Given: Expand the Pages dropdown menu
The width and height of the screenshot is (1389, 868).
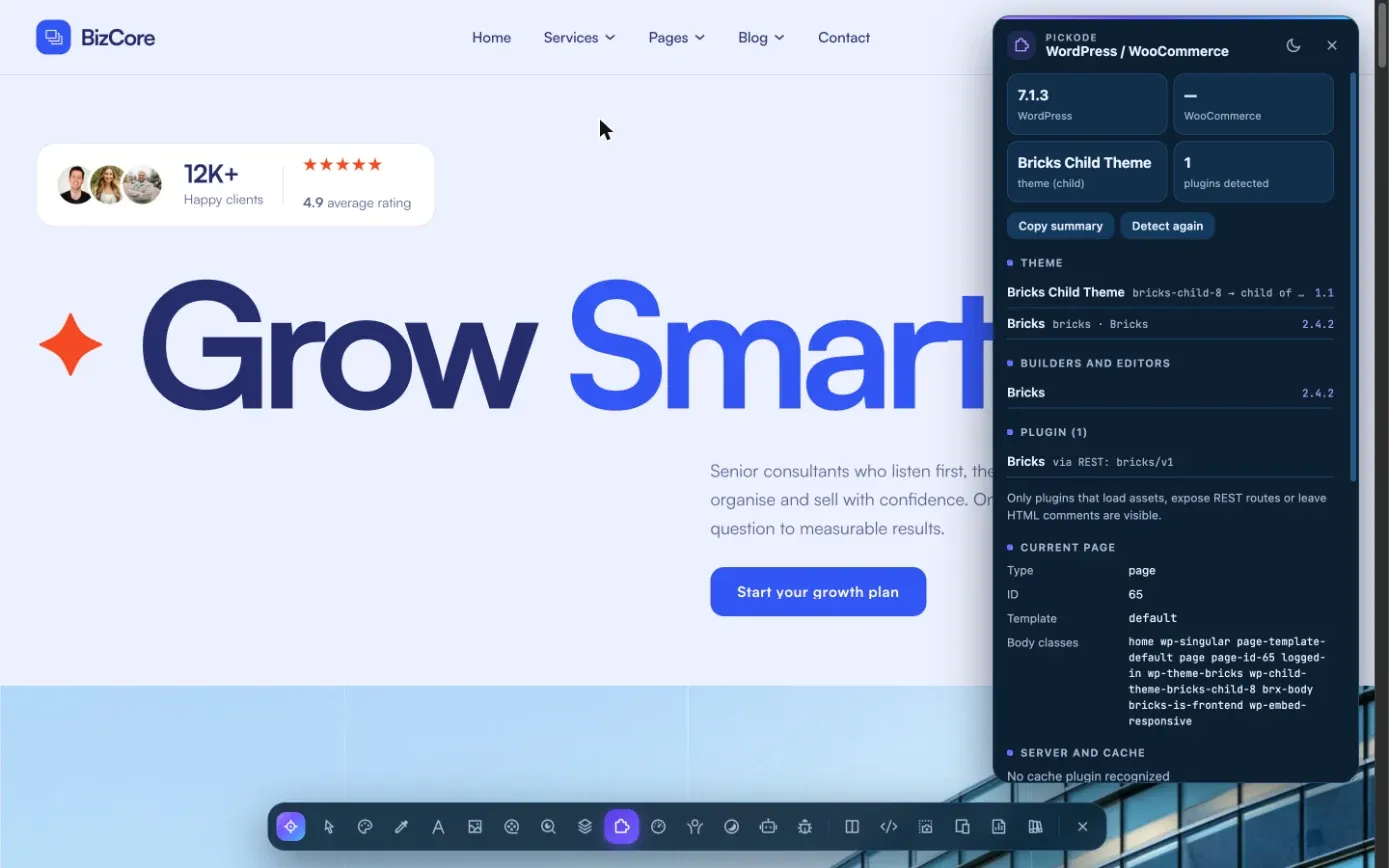Looking at the screenshot, I should coord(676,37).
